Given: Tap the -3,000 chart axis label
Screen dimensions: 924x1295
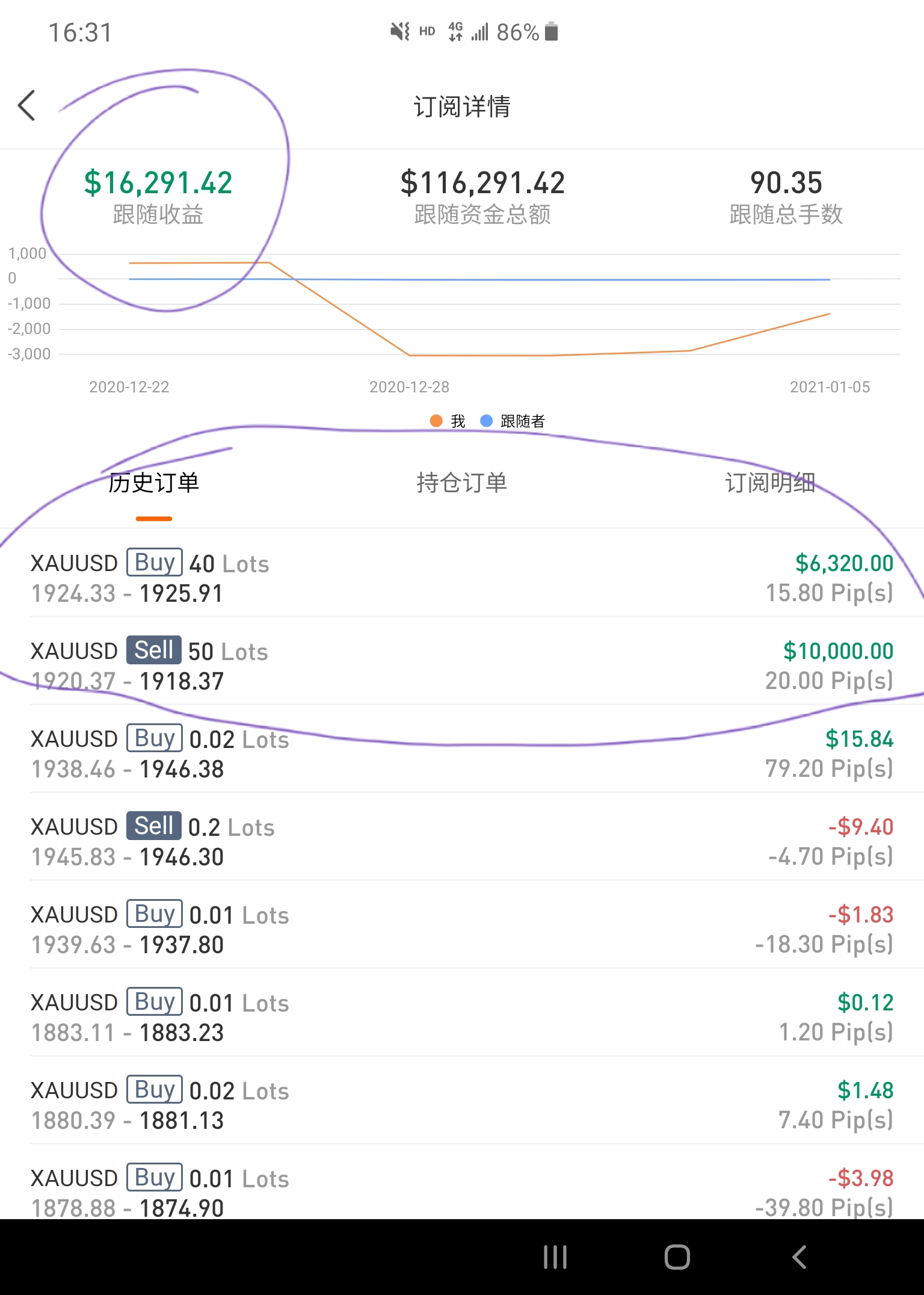Looking at the screenshot, I should pyautogui.click(x=29, y=354).
